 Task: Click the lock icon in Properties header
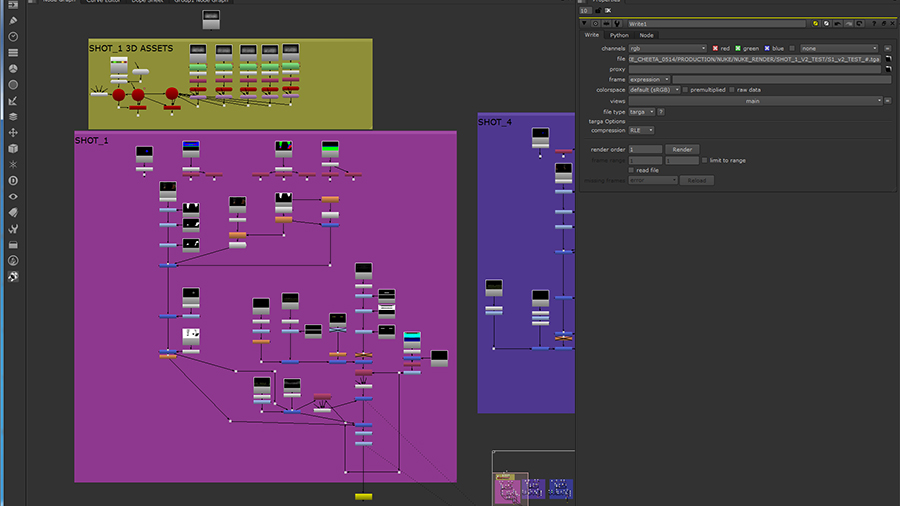pyautogui.click(x=598, y=10)
